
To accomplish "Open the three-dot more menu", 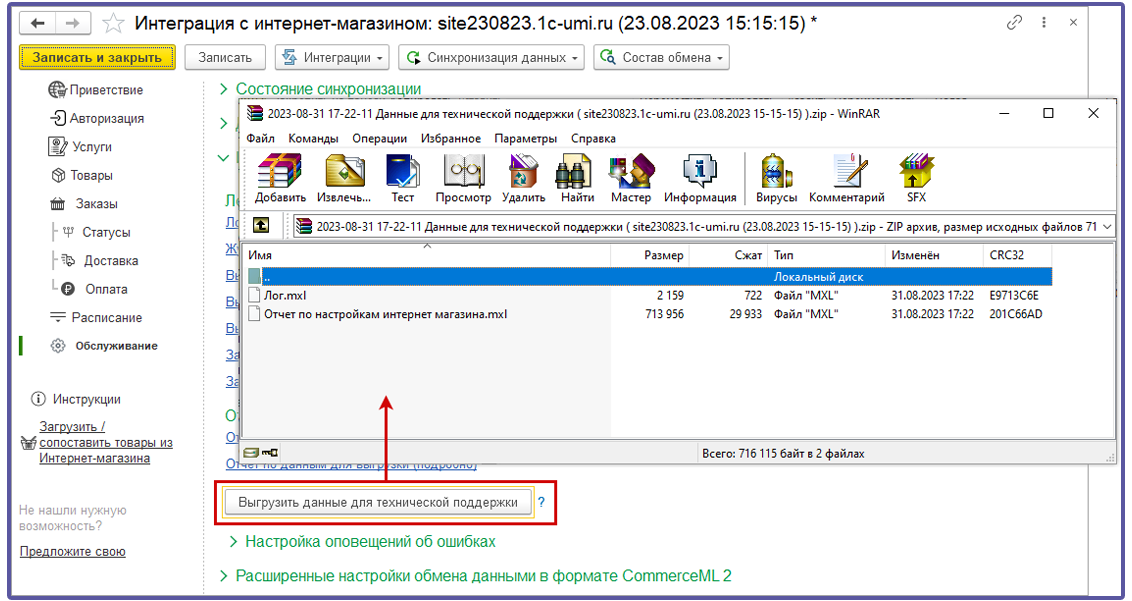I will [x=1044, y=22].
